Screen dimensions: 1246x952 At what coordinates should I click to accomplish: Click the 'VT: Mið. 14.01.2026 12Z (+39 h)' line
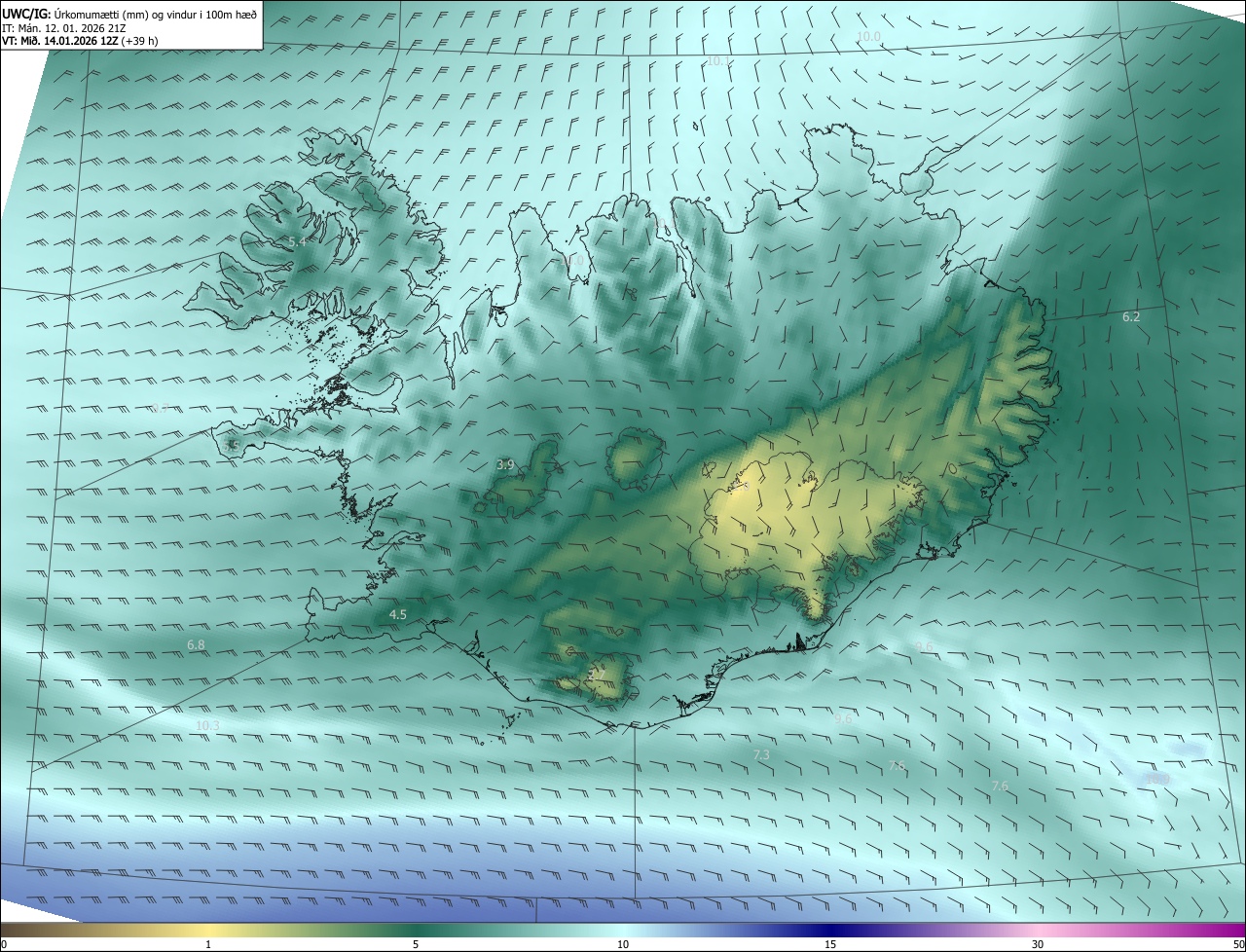click(80, 41)
